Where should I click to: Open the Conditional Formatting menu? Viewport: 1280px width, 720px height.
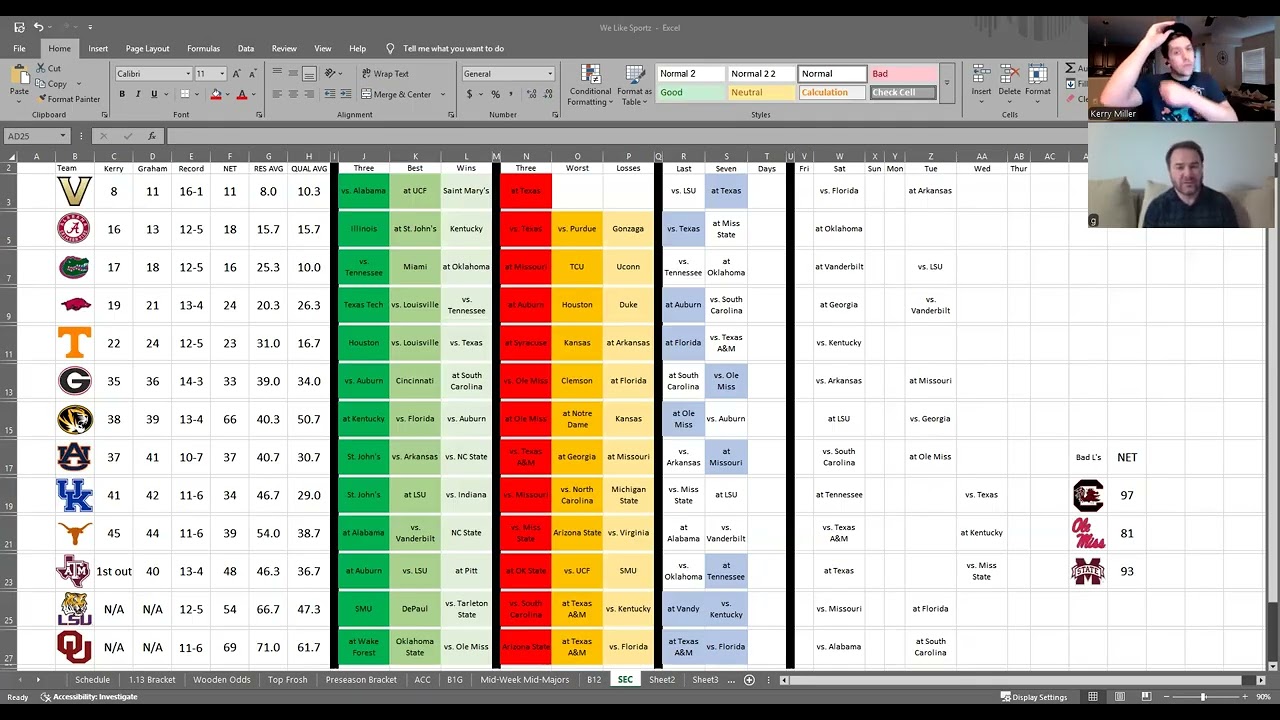point(590,86)
